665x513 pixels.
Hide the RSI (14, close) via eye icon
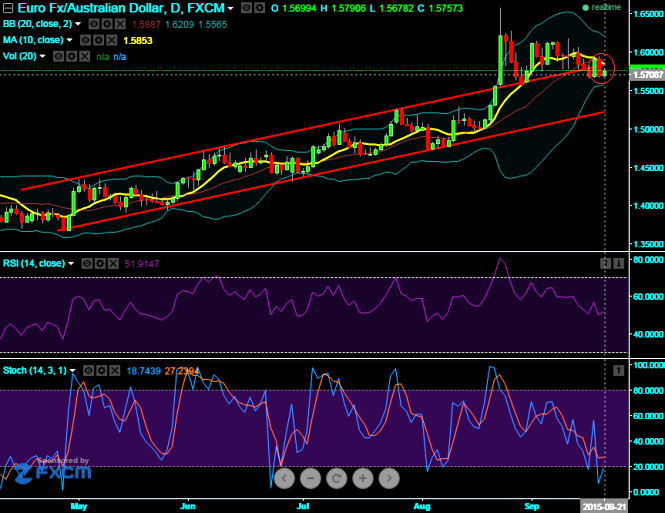87,264
